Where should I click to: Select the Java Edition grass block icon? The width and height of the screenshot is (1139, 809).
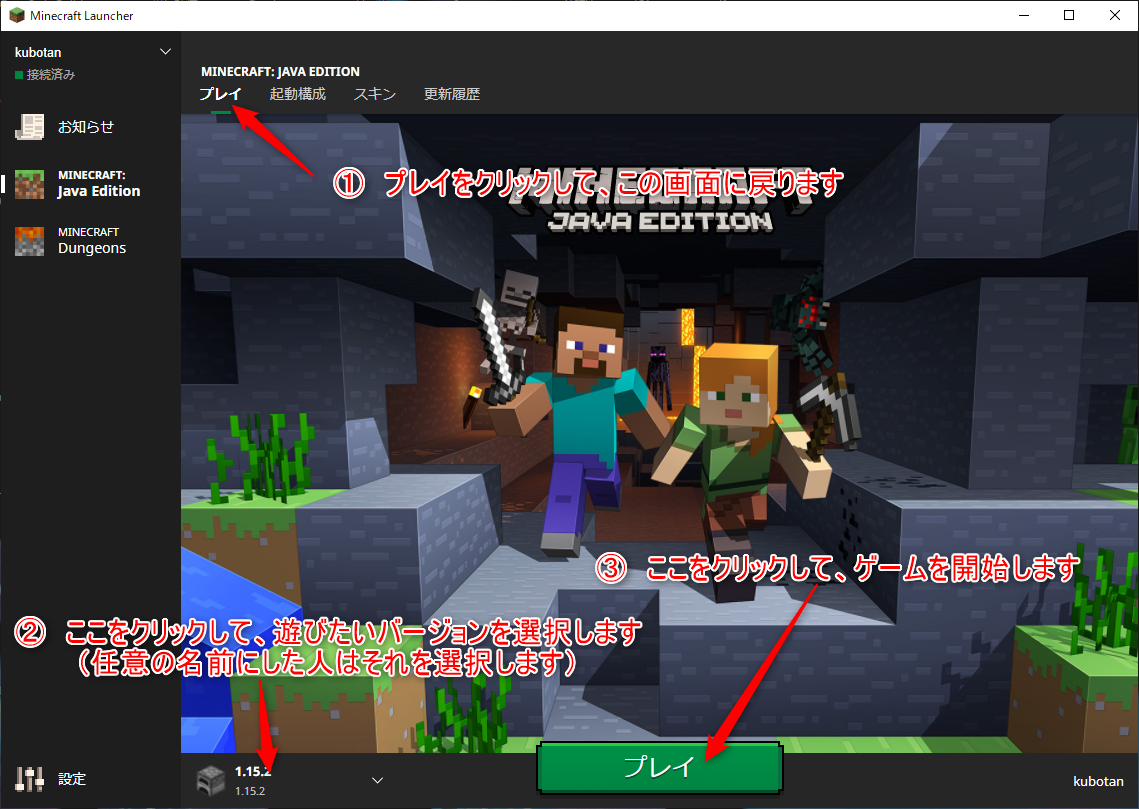[x=29, y=183]
